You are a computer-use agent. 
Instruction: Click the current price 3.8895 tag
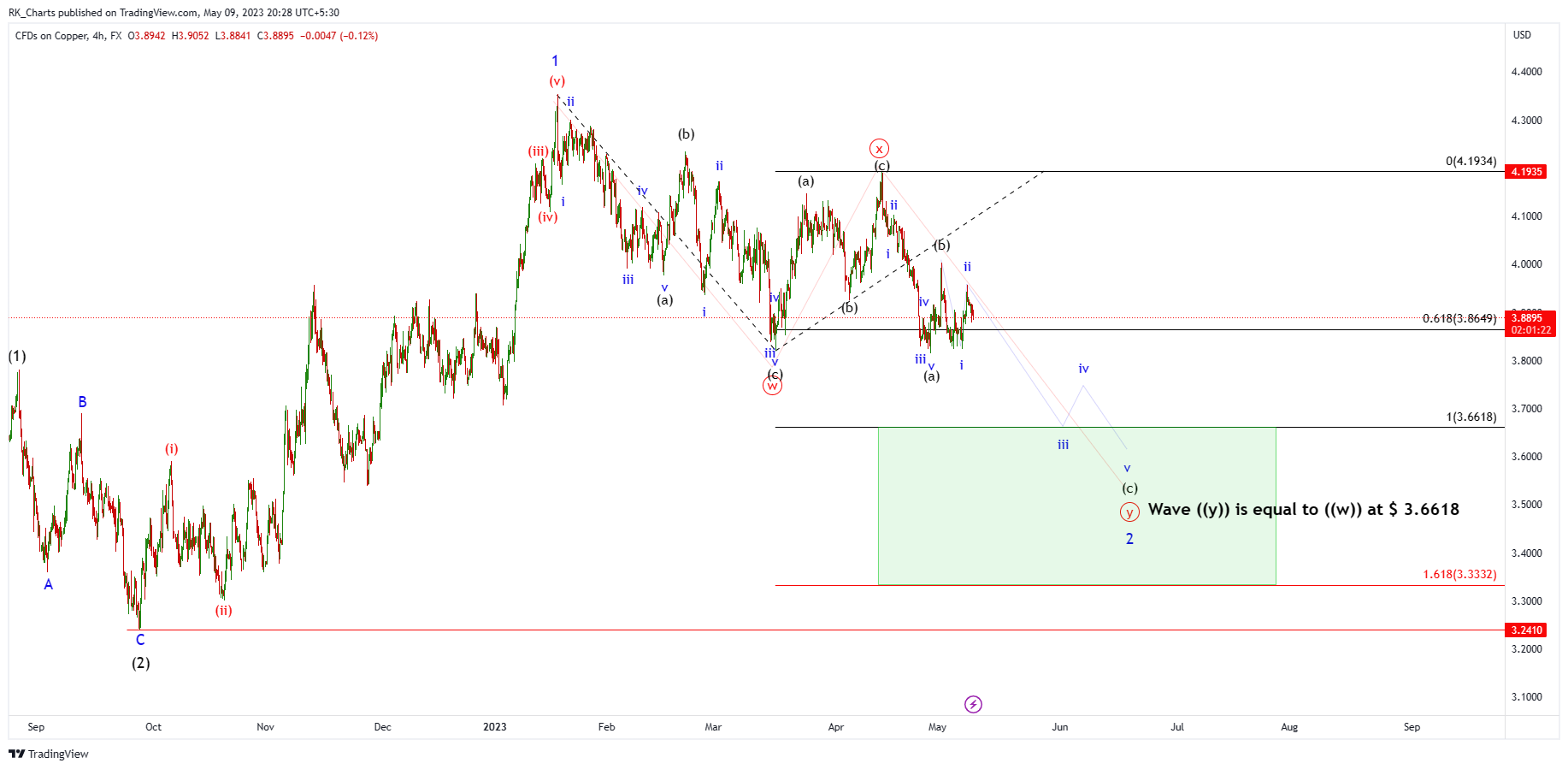pos(1530,323)
